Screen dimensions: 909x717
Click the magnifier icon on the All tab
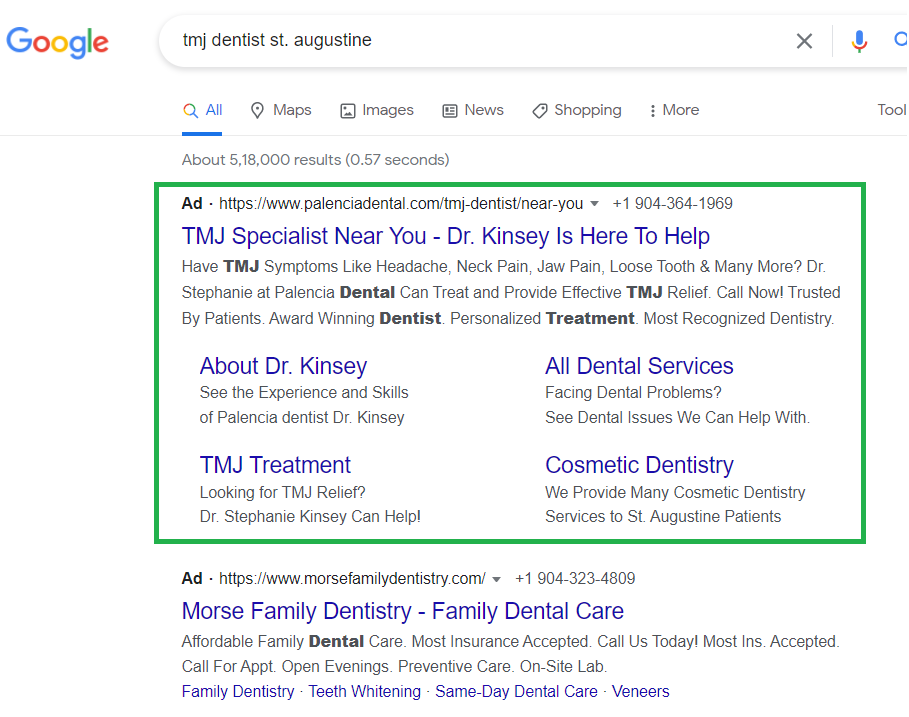click(190, 110)
